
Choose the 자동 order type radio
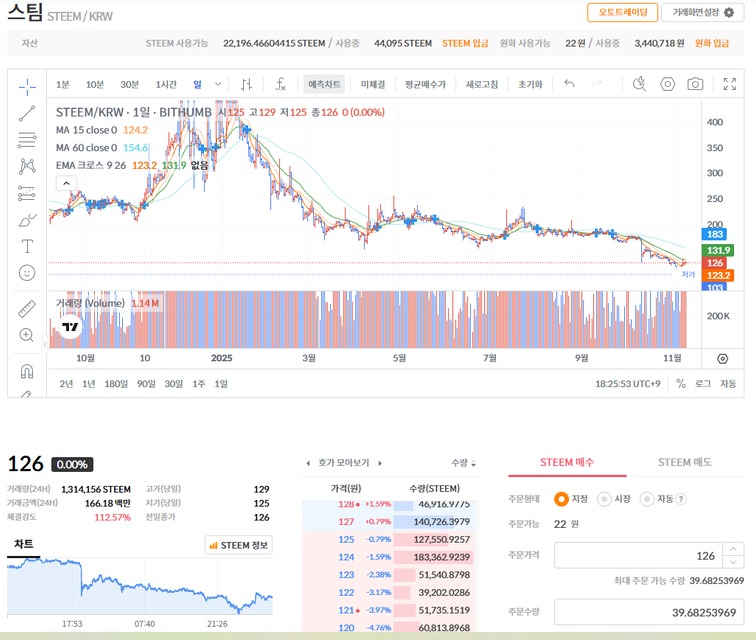[649, 499]
